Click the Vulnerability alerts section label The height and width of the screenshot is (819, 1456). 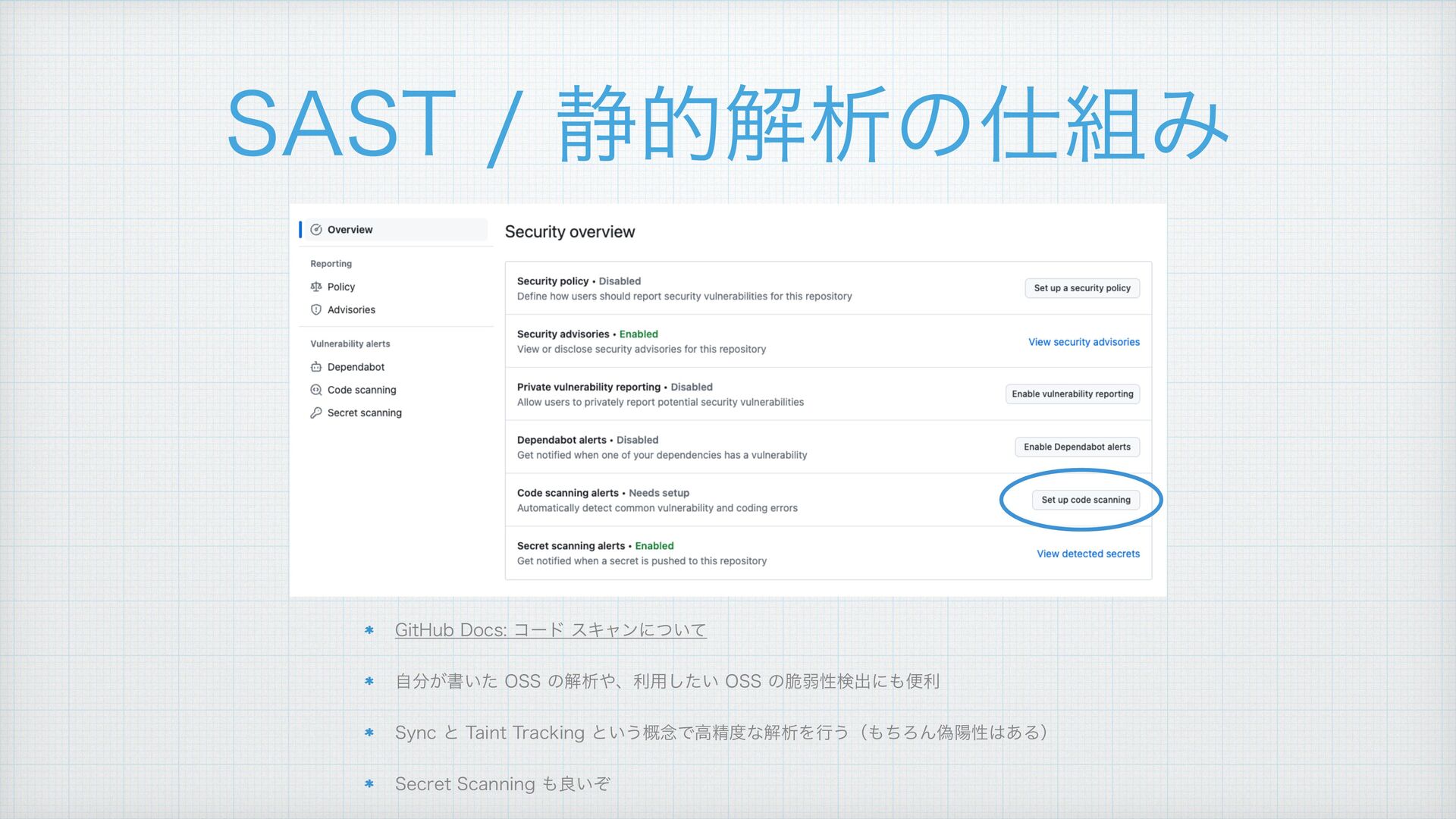click(x=350, y=344)
